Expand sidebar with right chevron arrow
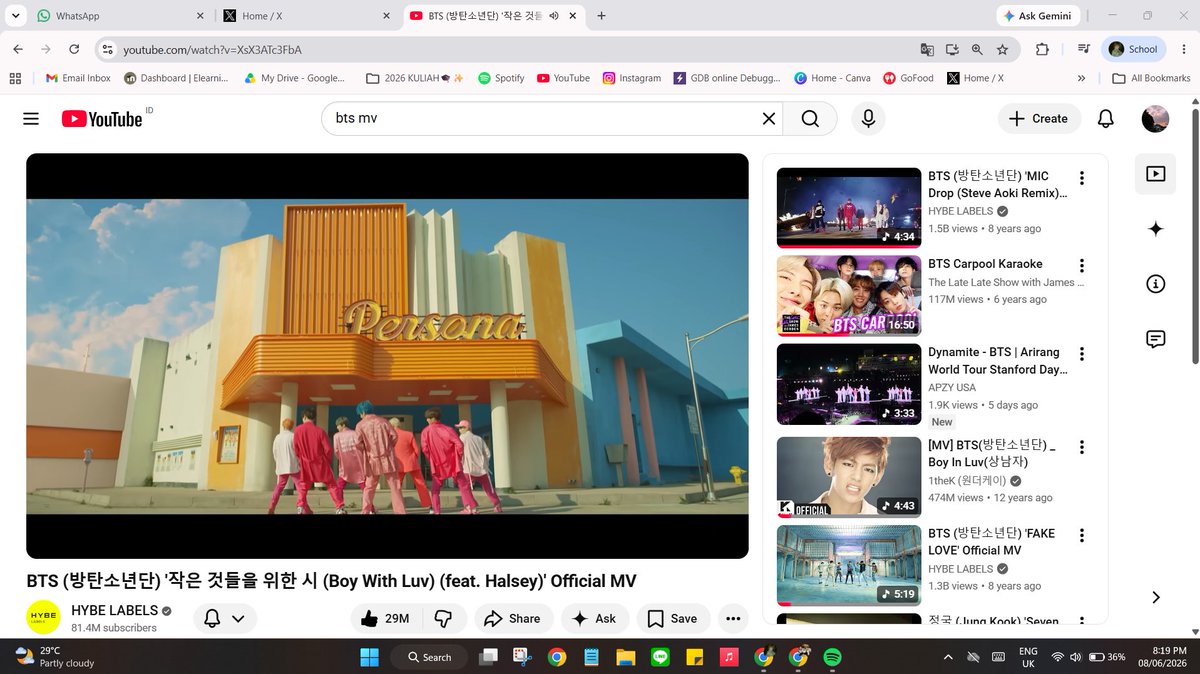1200x674 pixels. pyautogui.click(x=1156, y=597)
